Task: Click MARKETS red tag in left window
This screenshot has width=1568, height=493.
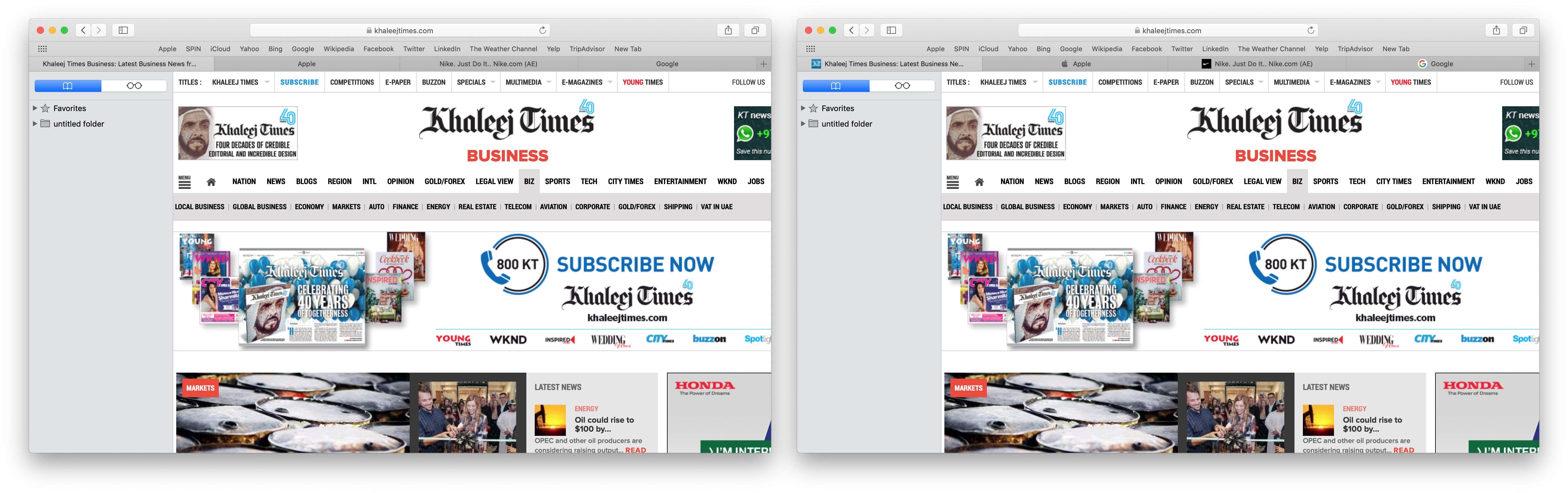Action: click(x=200, y=388)
